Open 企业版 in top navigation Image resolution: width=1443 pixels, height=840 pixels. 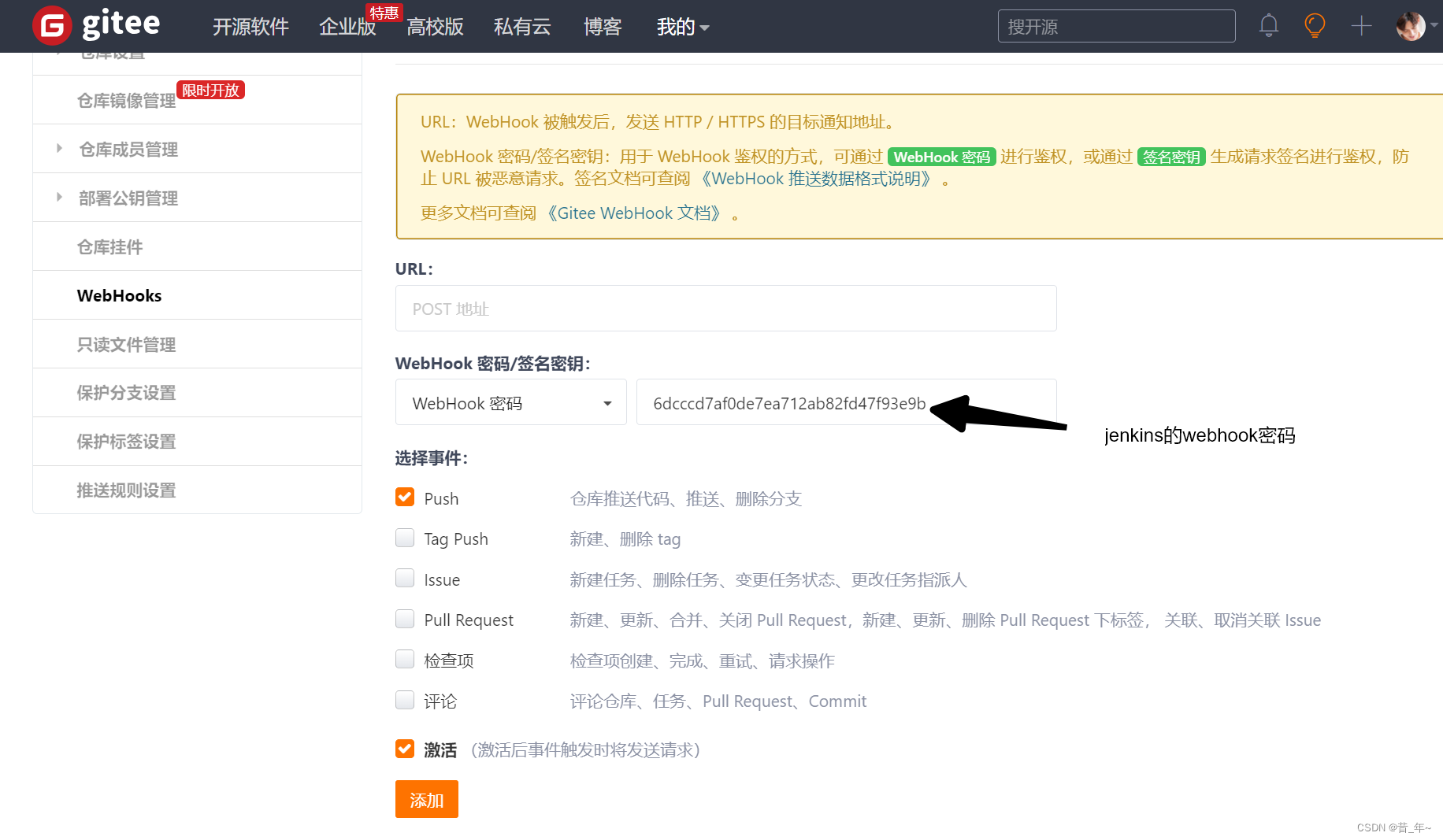point(347,27)
